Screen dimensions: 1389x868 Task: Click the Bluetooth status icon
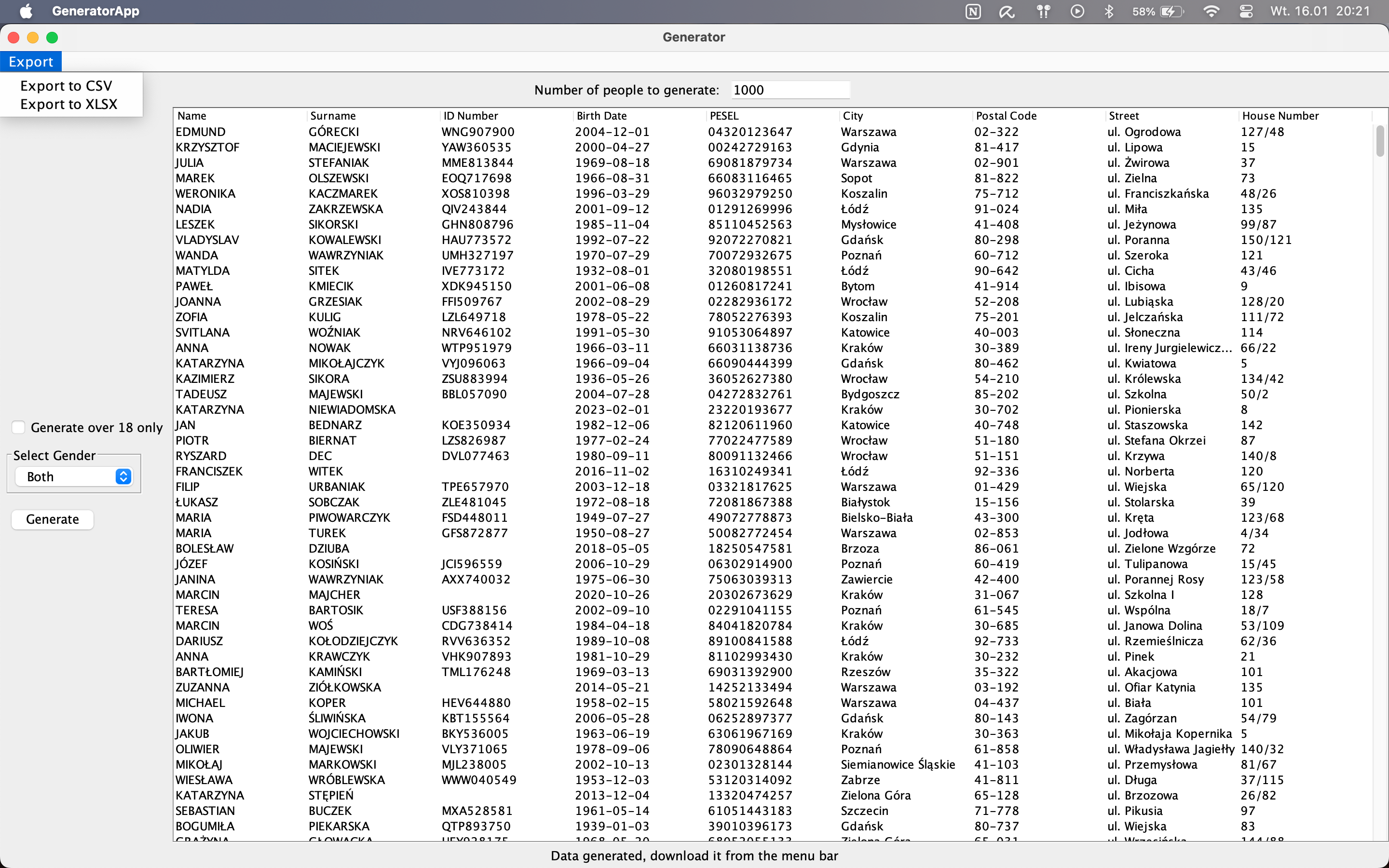coord(1109,12)
